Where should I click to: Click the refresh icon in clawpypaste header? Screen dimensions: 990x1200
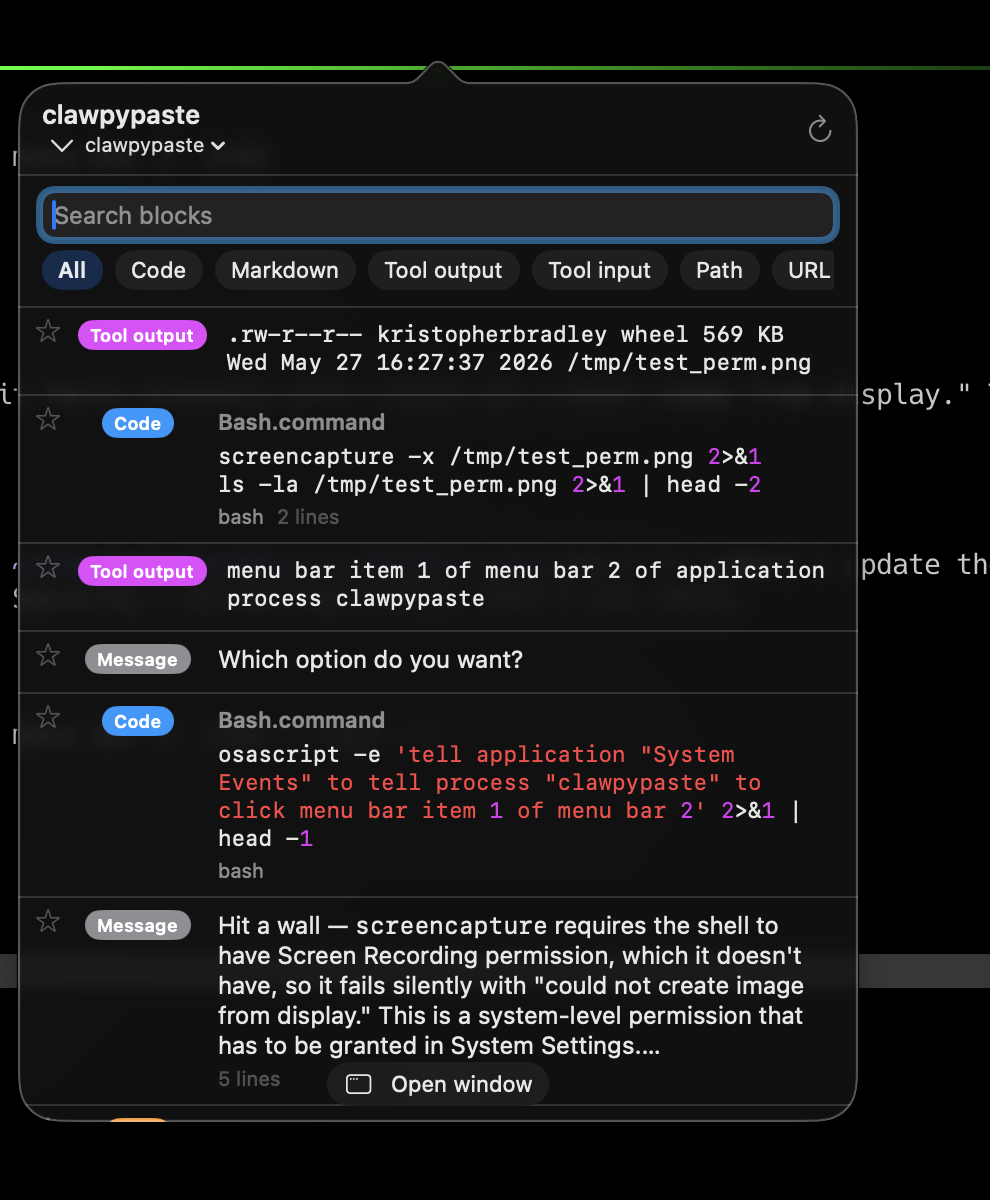(x=819, y=129)
